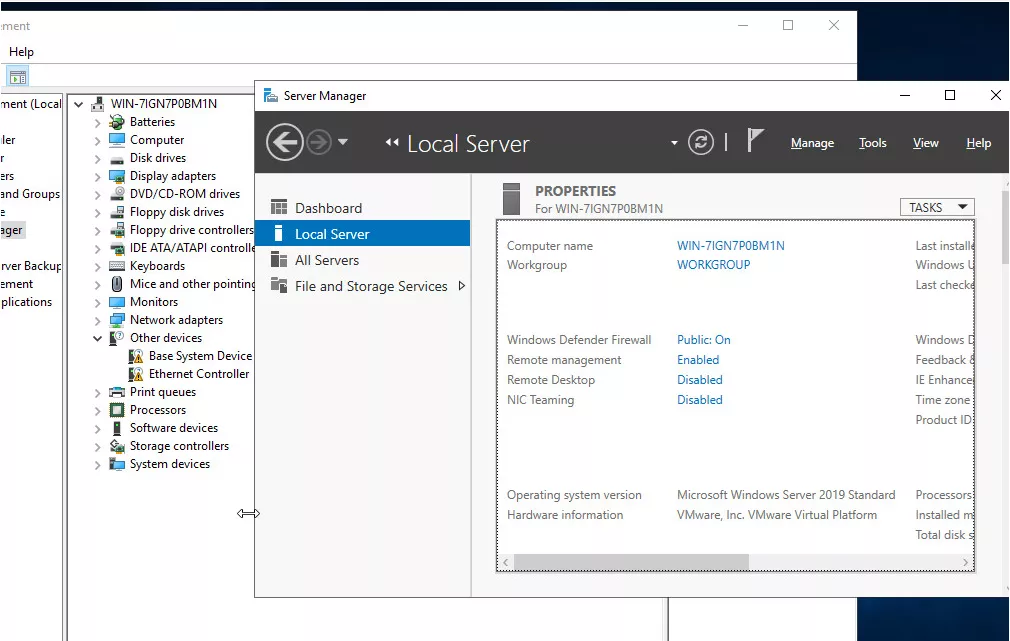
Task: Click the Display adapters icon
Action: click(x=117, y=176)
